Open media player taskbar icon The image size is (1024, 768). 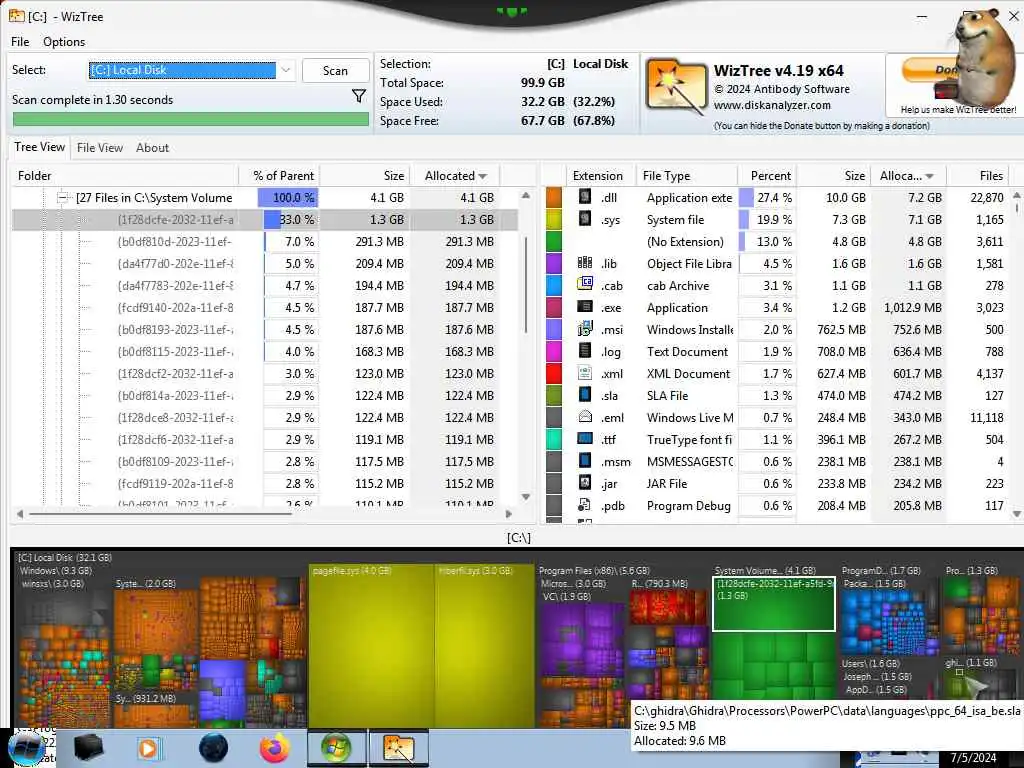[x=148, y=748]
